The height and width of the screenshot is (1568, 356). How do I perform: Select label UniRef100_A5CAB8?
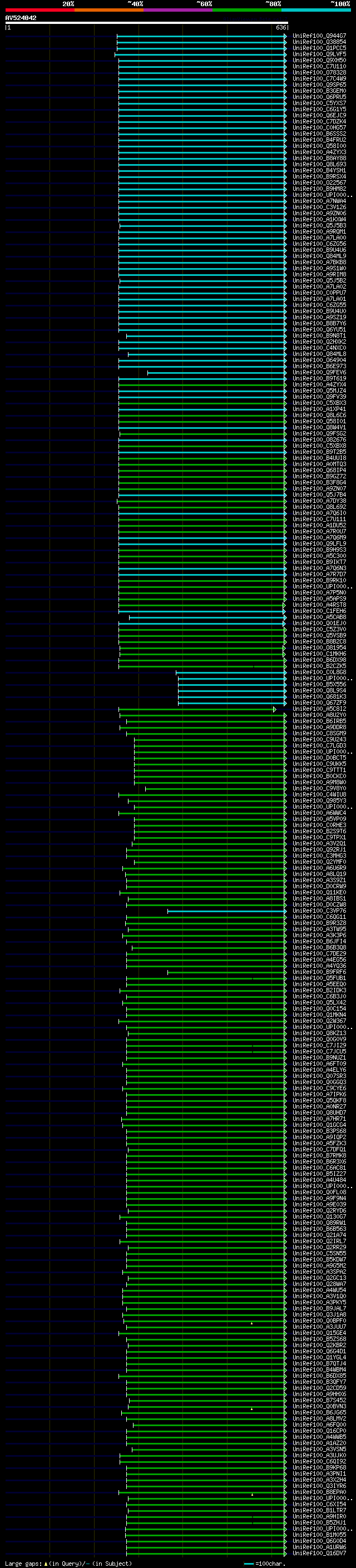click(x=319, y=617)
